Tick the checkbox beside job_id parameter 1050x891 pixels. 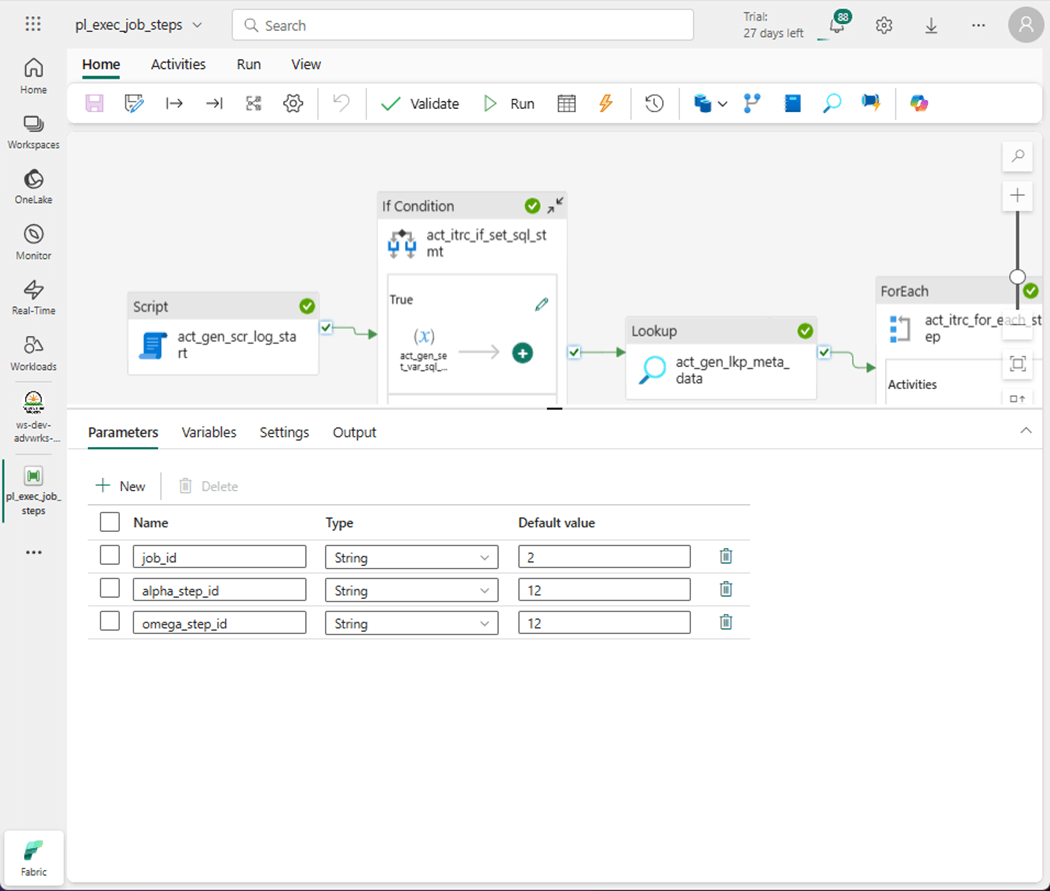[x=110, y=557]
